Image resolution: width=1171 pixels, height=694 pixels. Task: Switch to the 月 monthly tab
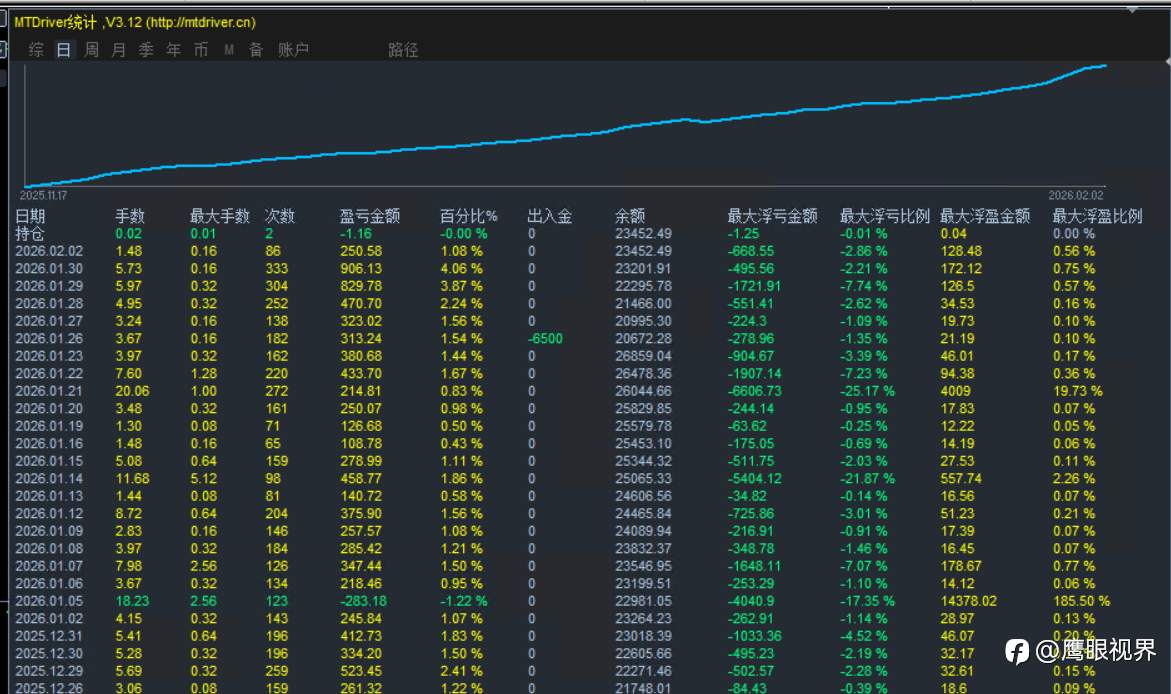click(119, 50)
